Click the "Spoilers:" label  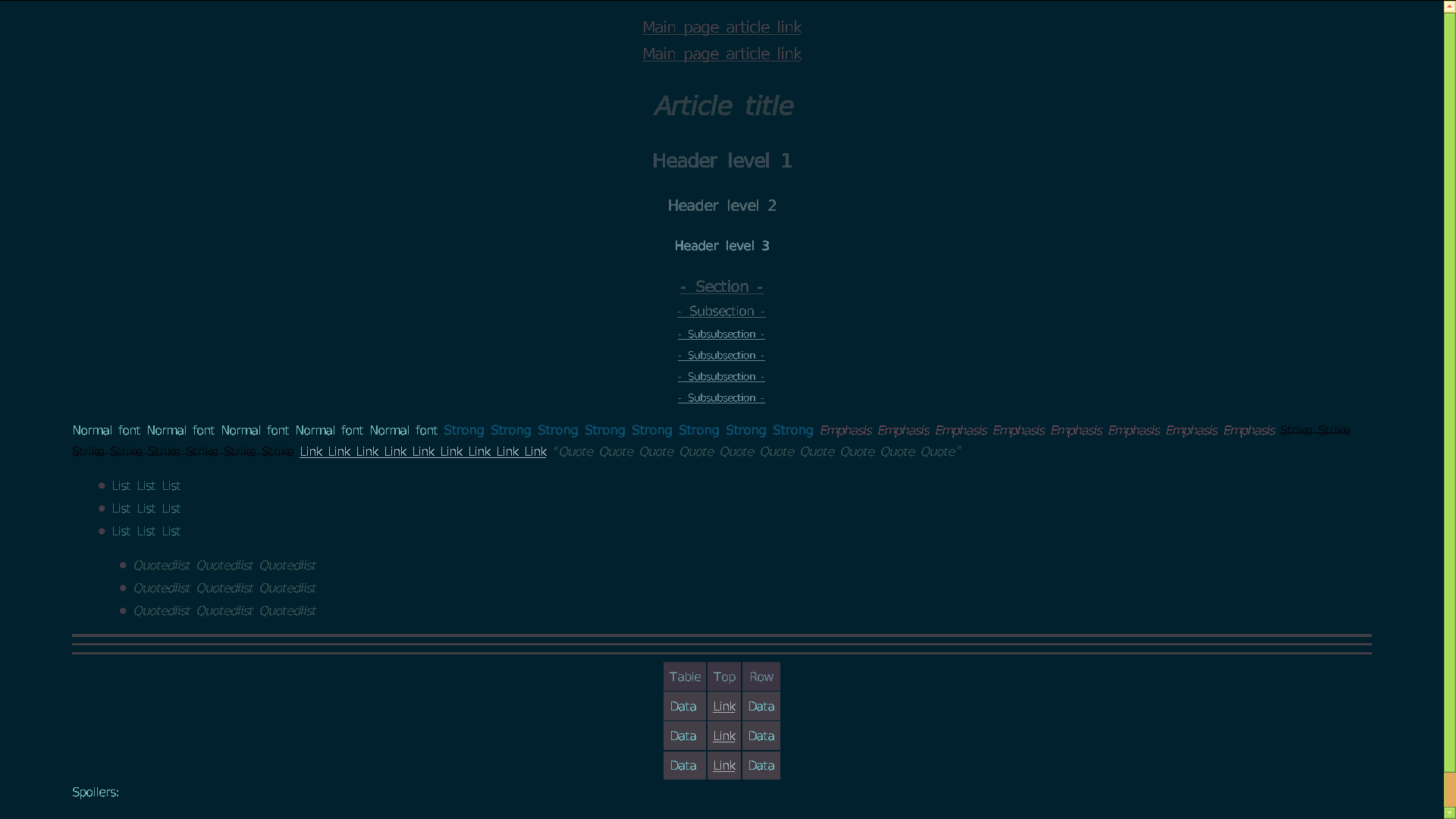[x=95, y=792]
